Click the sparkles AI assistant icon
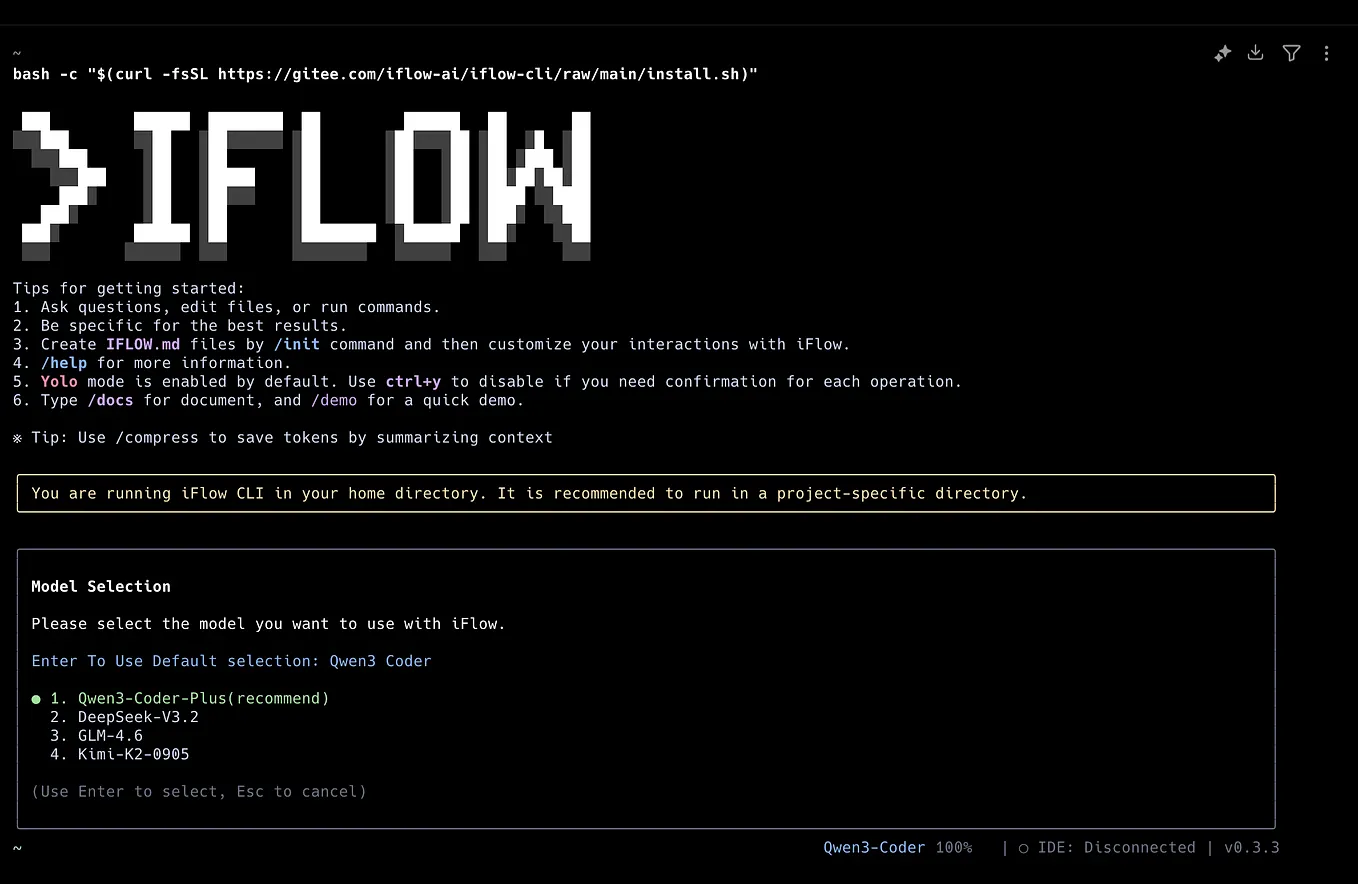Viewport: 1358px width, 884px height. pos(1222,53)
